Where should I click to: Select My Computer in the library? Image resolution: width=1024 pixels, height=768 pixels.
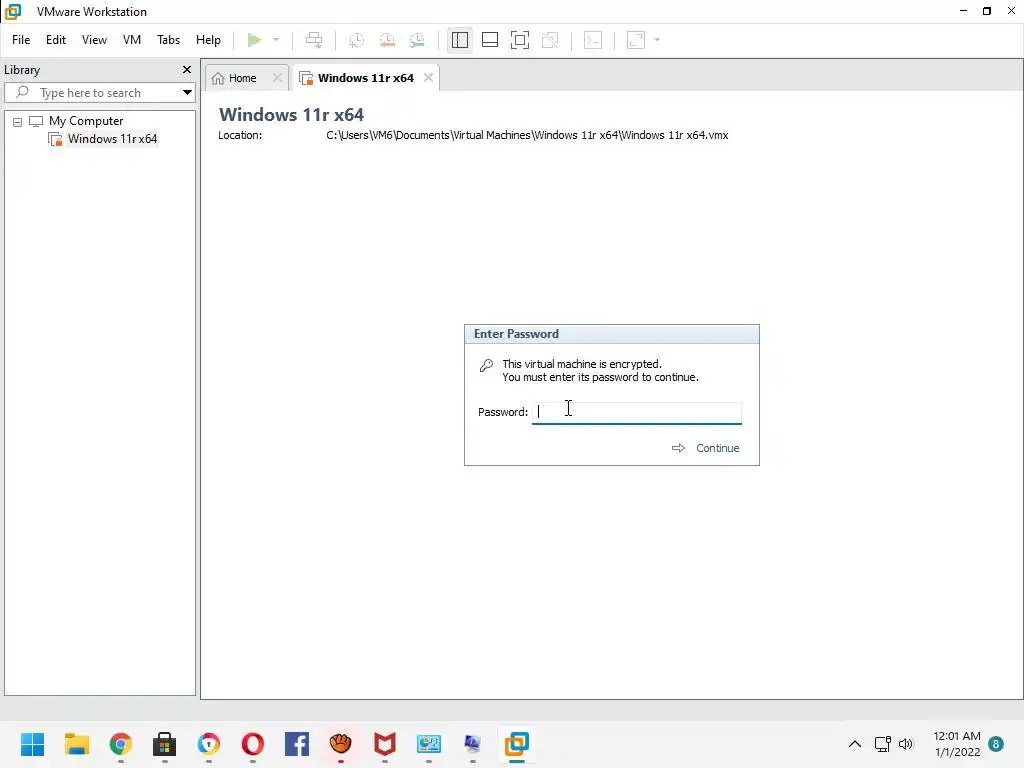pyautogui.click(x=86, y=121)
